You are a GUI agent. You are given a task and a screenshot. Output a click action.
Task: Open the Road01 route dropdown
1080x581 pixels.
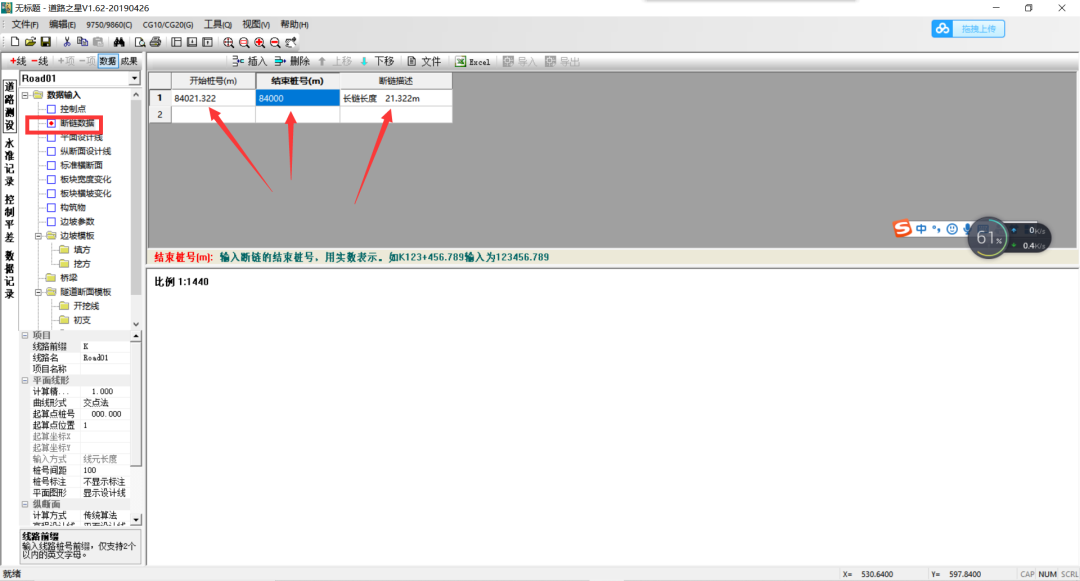tap(134, 78)
